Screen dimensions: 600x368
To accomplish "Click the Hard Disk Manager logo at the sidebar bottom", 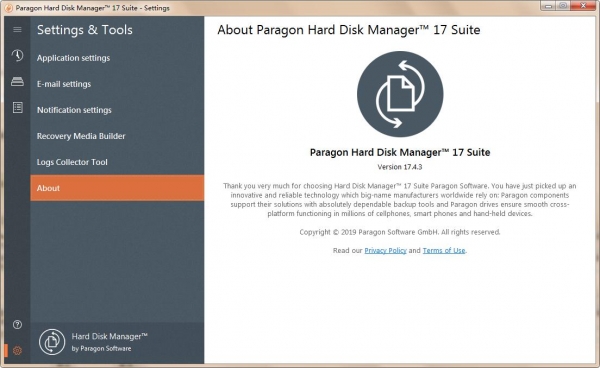I will pyautogui.click(x=52, y=342).
